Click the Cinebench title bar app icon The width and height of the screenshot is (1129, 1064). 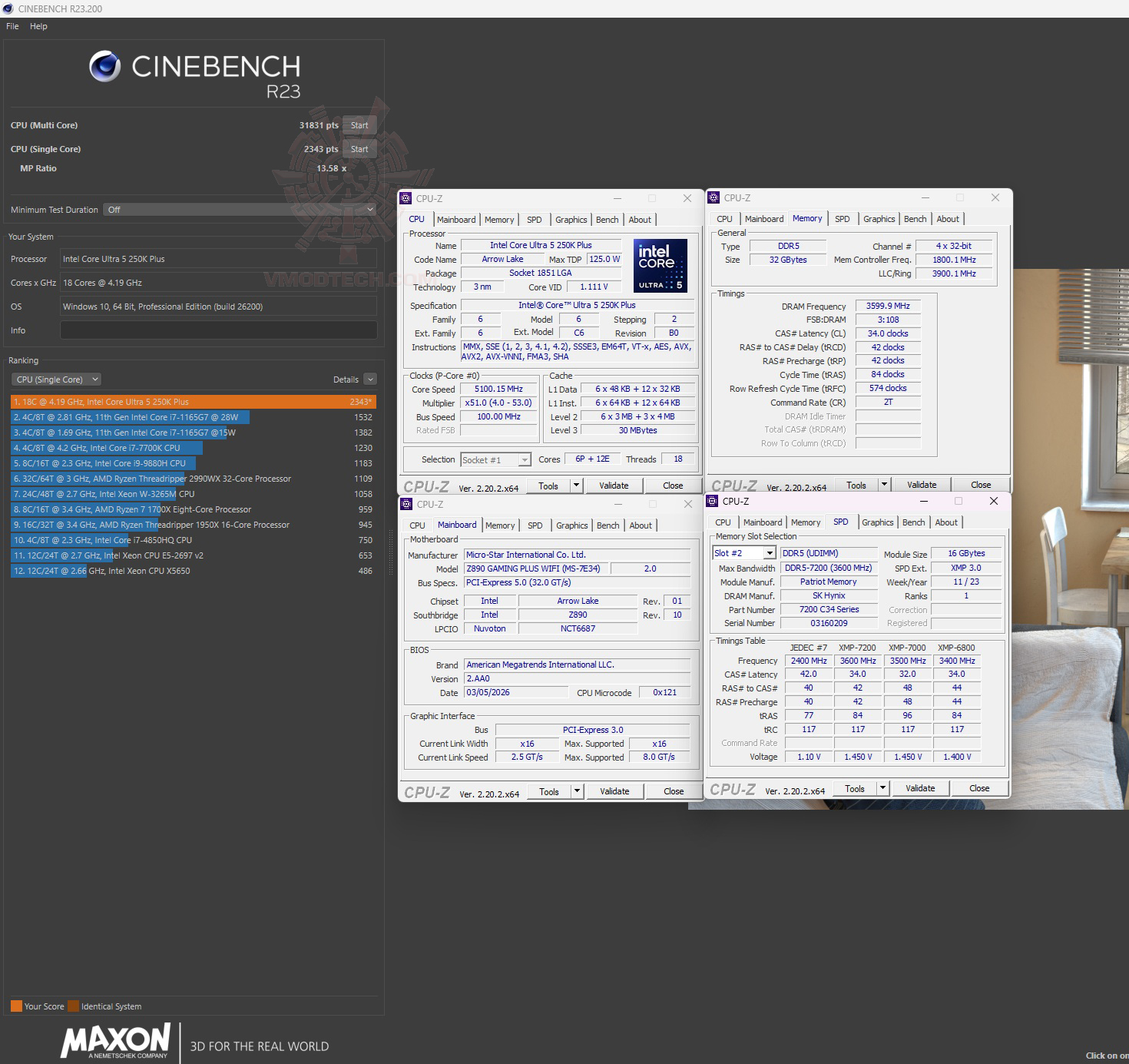click(8, 8)
